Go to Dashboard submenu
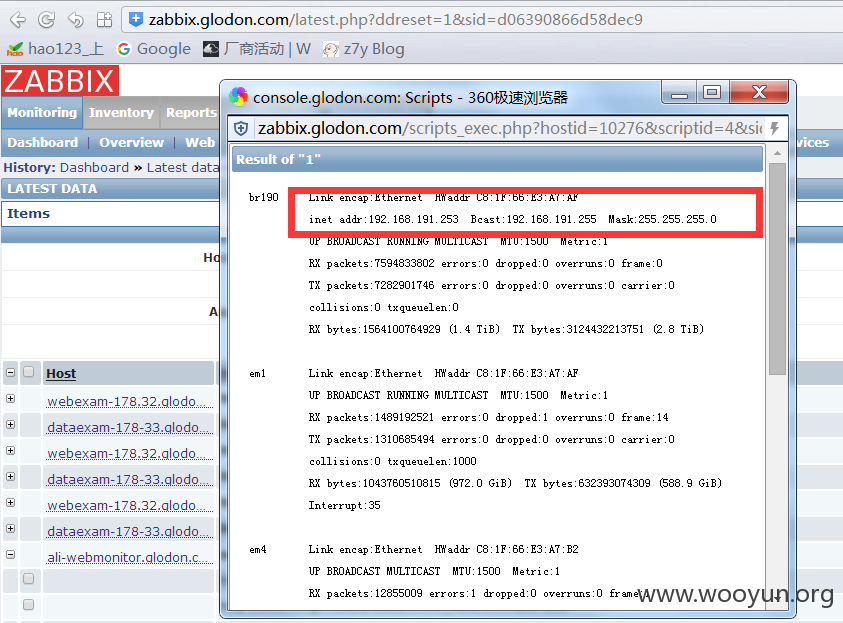Image resolution: width=843 pixels, height=623 pixels. 42,142
